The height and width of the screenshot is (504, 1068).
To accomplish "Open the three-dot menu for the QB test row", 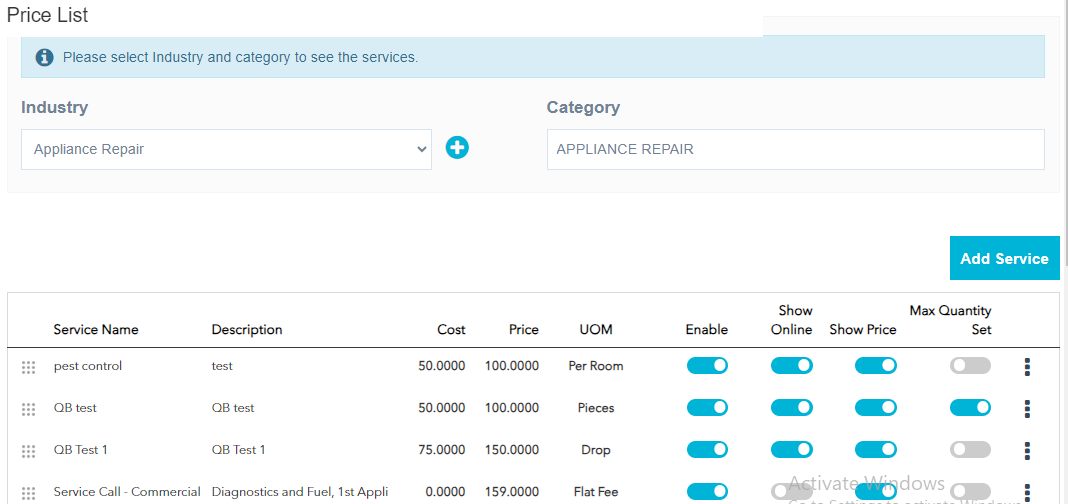I will 1027,409.
